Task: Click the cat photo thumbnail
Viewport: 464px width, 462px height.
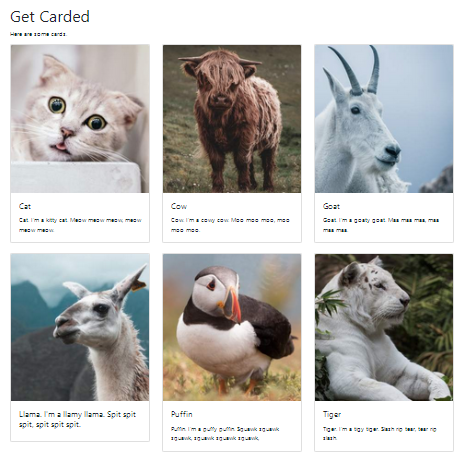Action: coord(80,119)
